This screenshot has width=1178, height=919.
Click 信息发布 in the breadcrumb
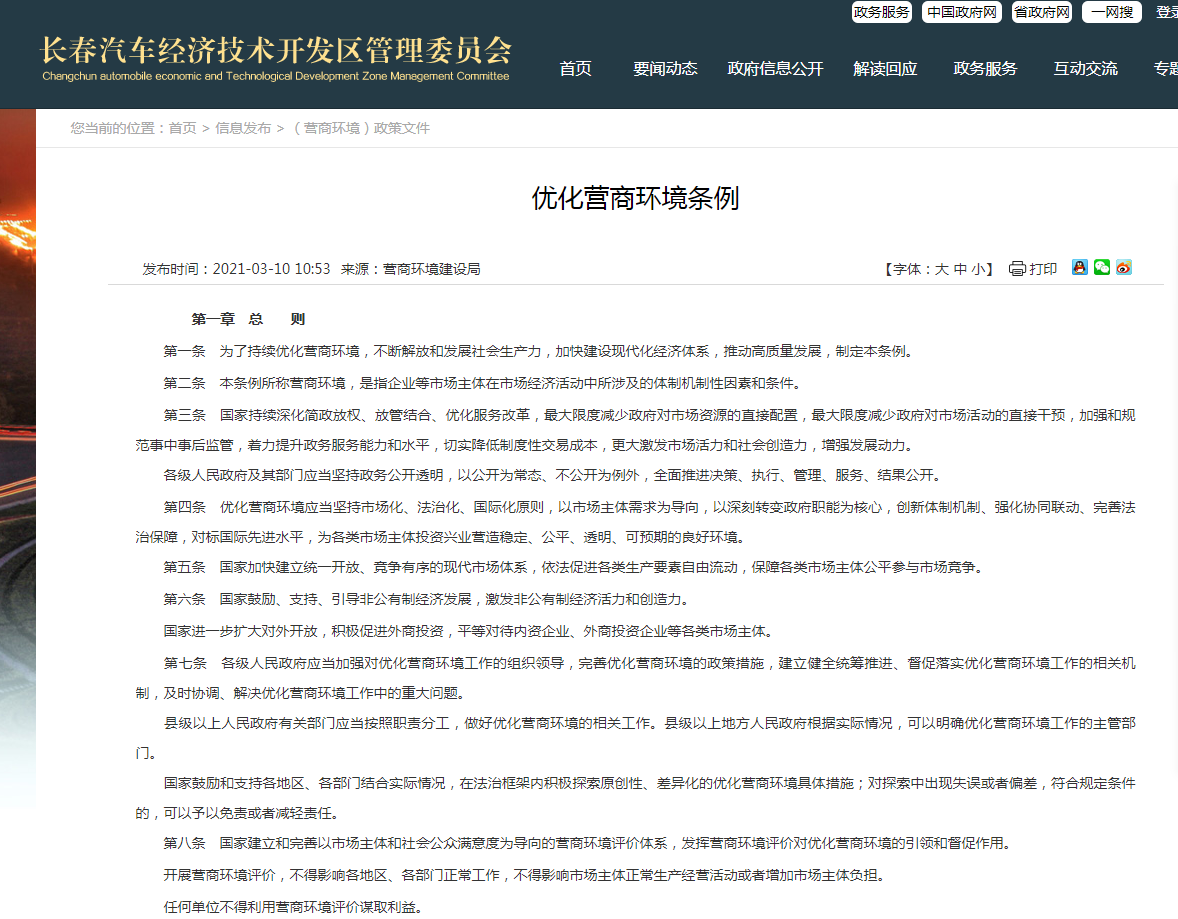(x=243, y=128)
